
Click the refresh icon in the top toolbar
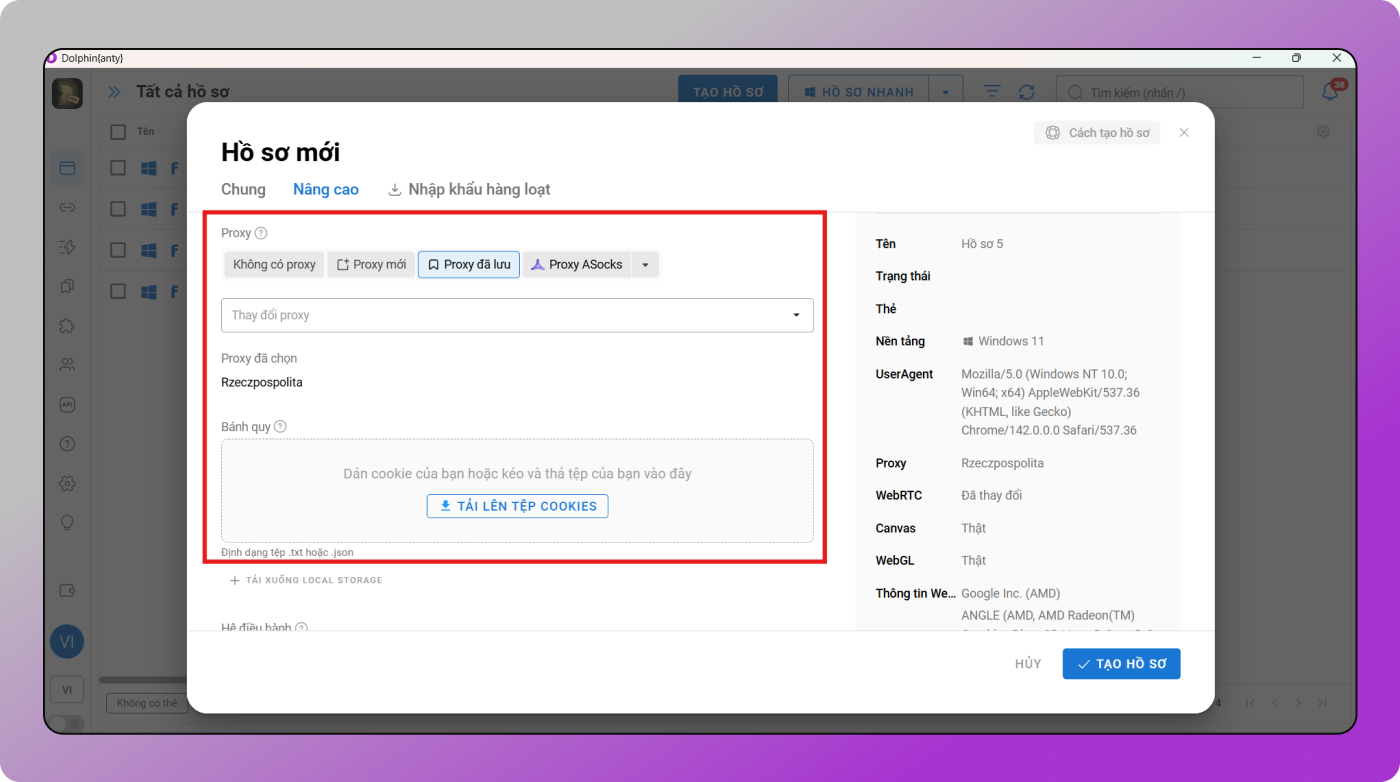coord(1026,92)
